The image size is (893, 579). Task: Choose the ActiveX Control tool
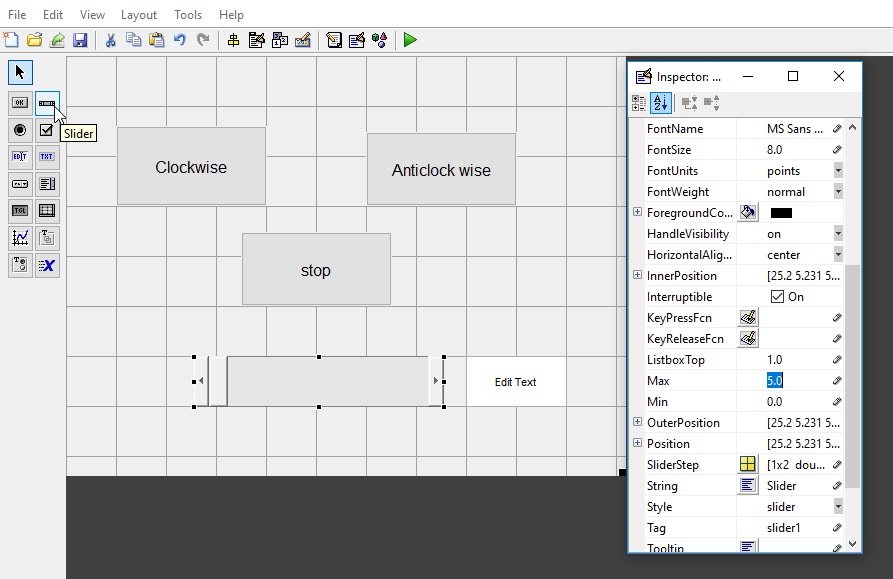coord(47,265)
